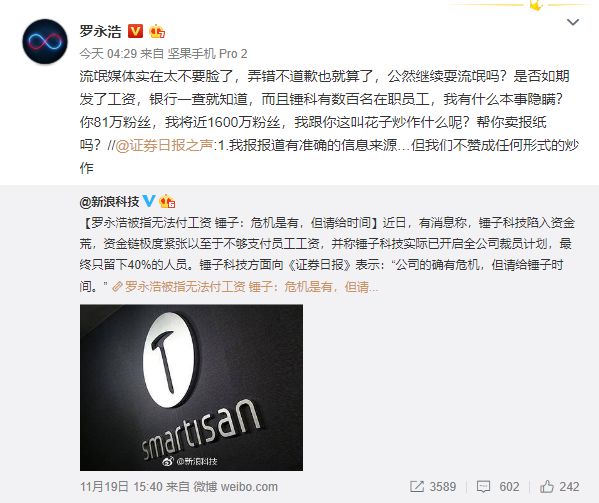This screenshot has height=503, width=599.
Task: Click the repost share icon beside 3589
Action: [416, 486]
